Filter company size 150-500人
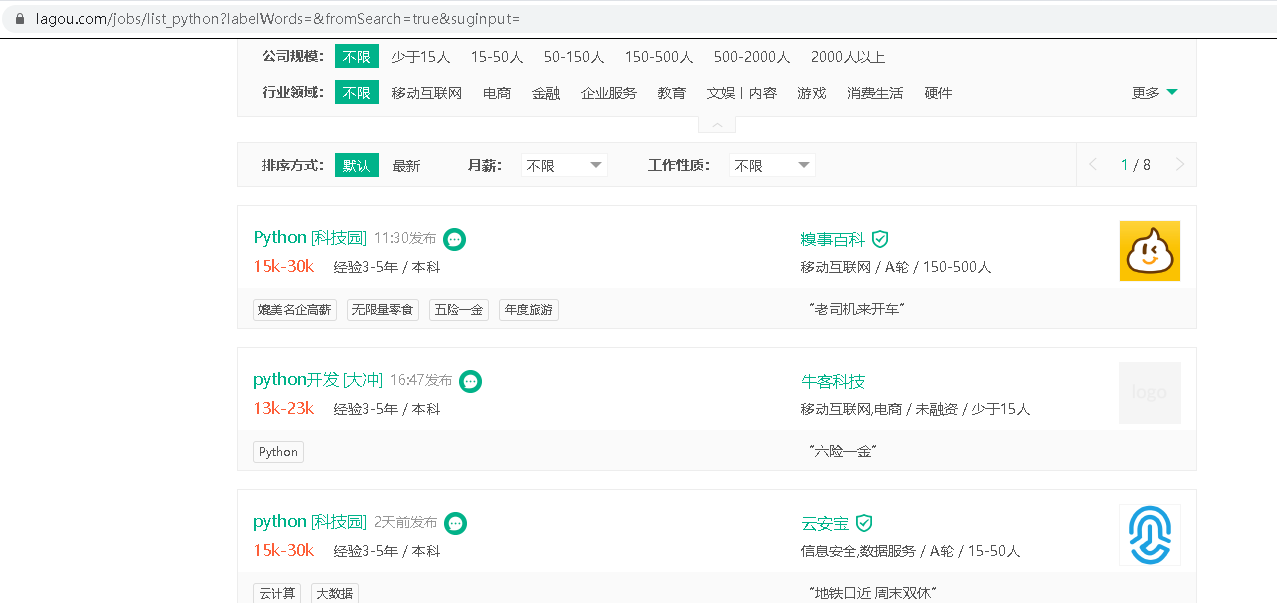This screenshot has height=603, width=1277. [659, 57]
